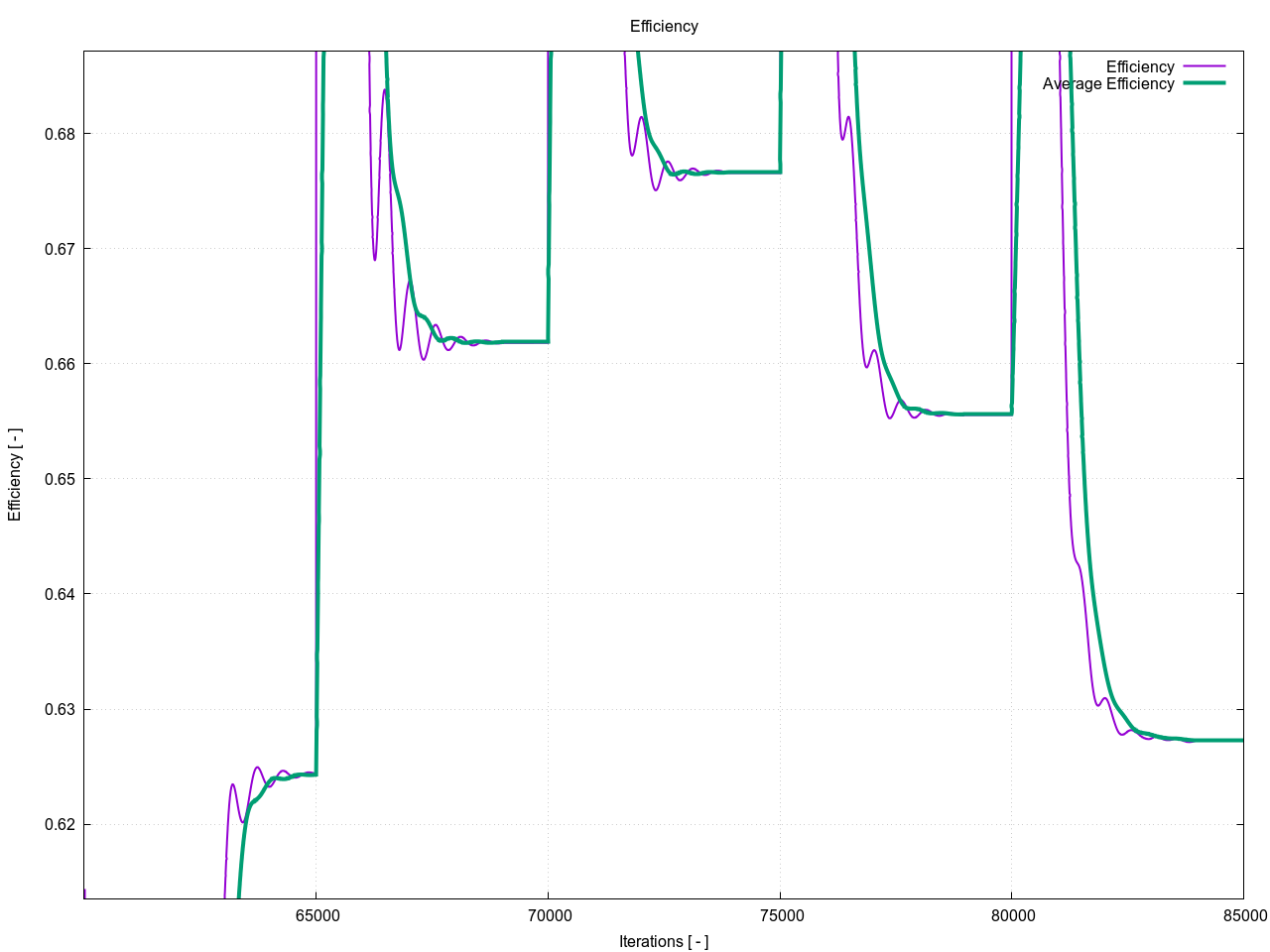This screenshot has height=952, width=1270.
Task: Click the 0.64 y-axis tick label
Action: coord(61,594)
